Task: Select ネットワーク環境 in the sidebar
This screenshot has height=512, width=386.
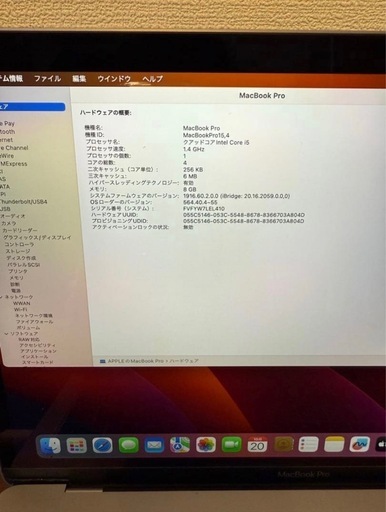Action: pos(34,315)
